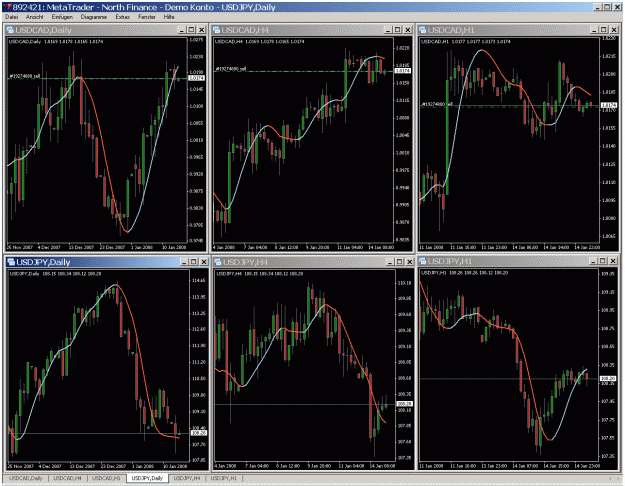625x486 pixels.
Task: Click the USDJPY,H4 chart window icon
Action: 218,262
